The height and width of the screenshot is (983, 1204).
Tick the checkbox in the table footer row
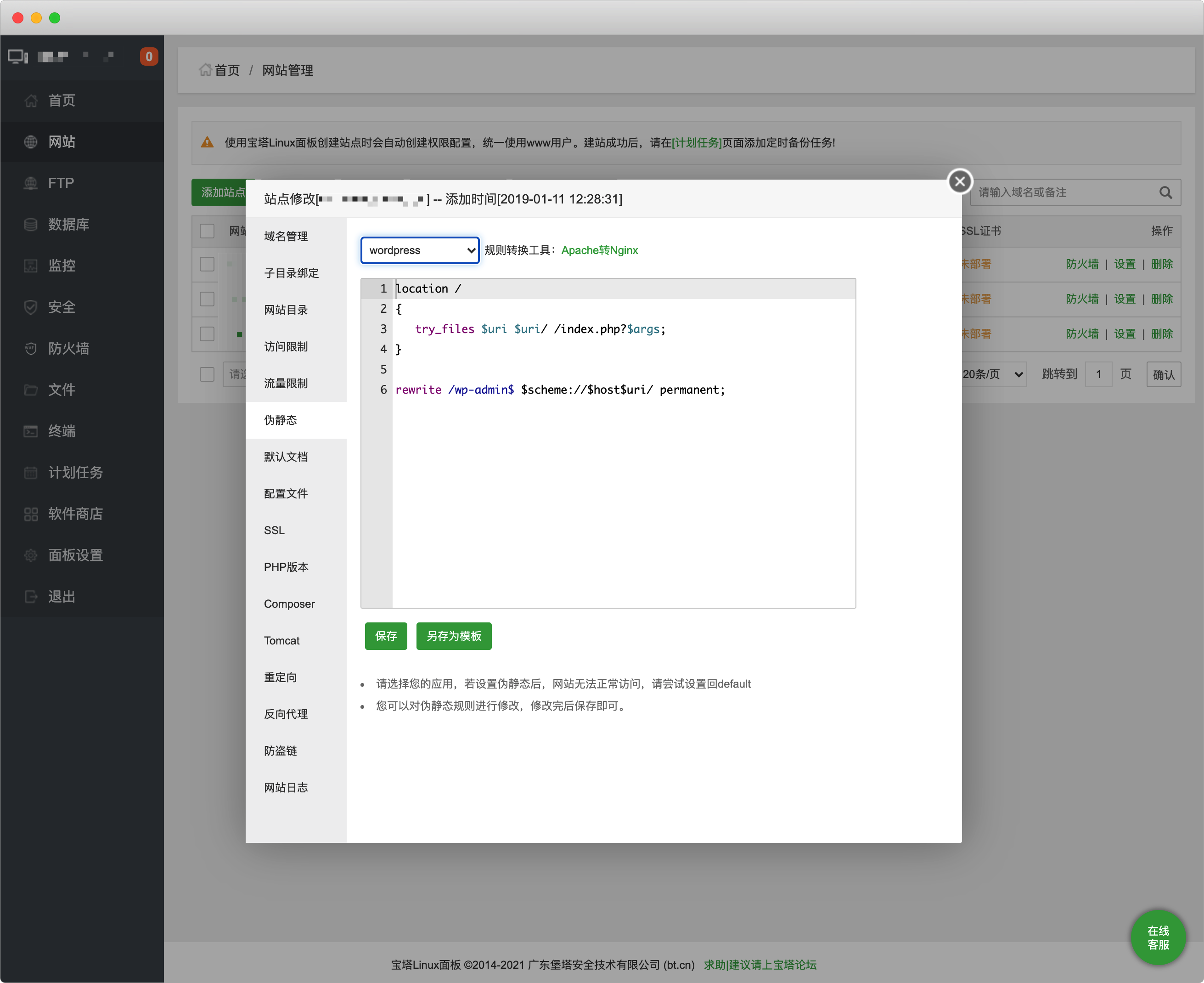point(207,374)
